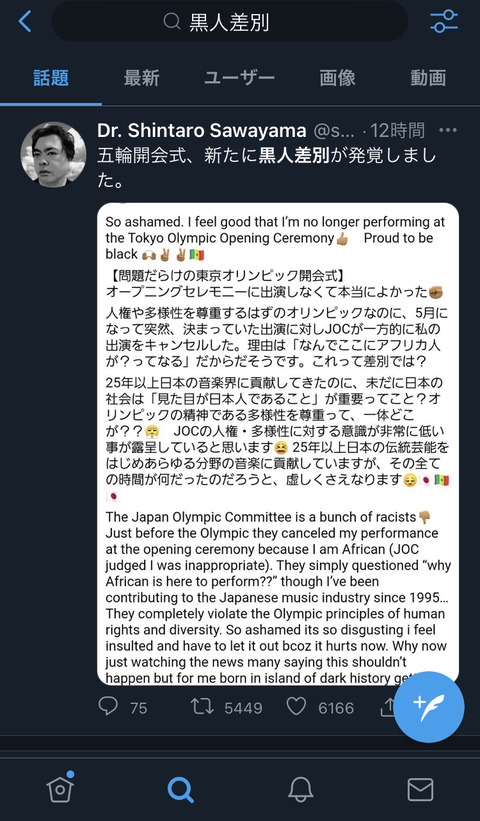Image resolution: width=480 pixels, height=821 pixels.
Task: Open the tweet's three-dot more menu
Action: 448,130
